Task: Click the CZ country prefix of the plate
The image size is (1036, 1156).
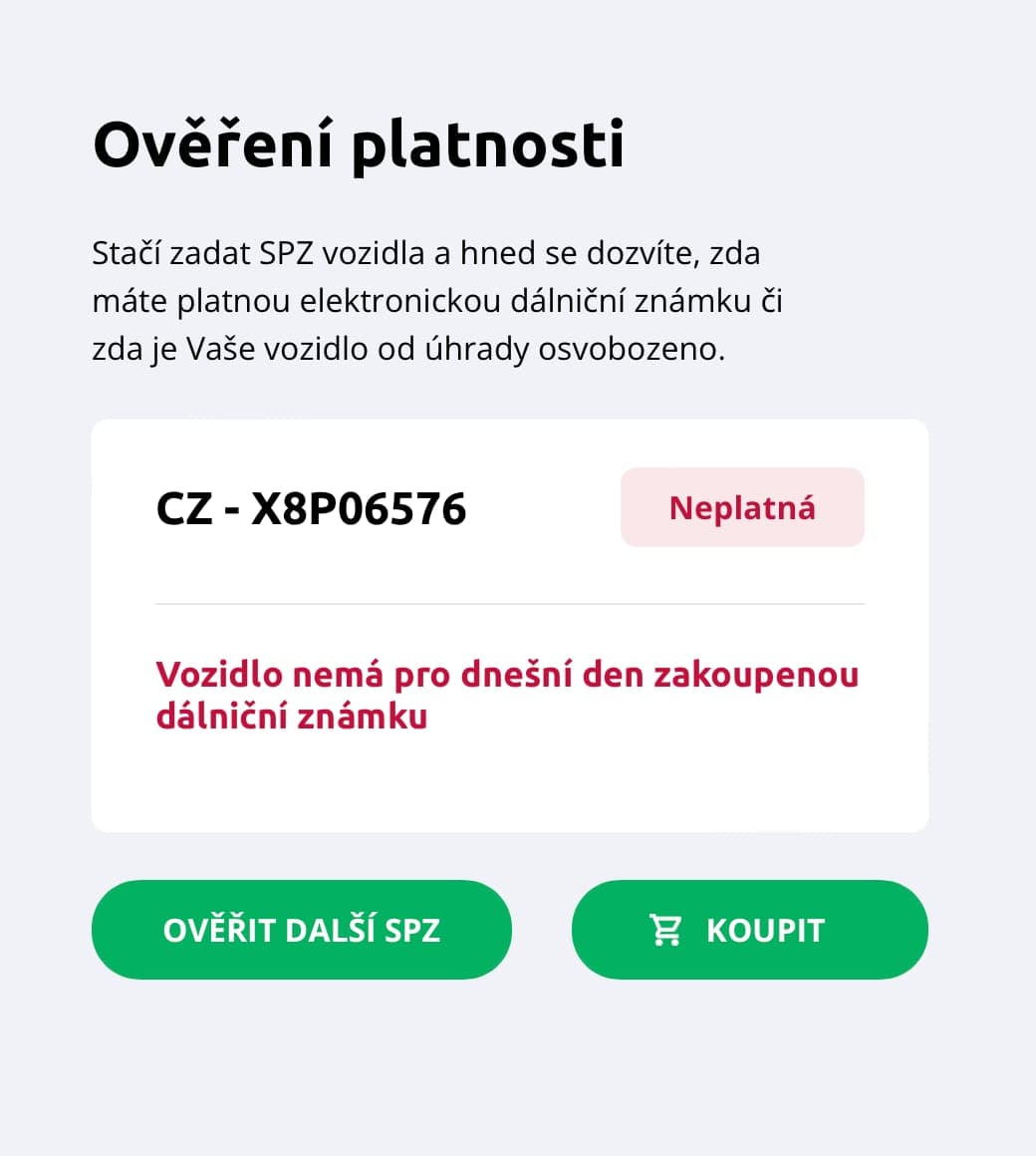Action: tap(181, 508)
